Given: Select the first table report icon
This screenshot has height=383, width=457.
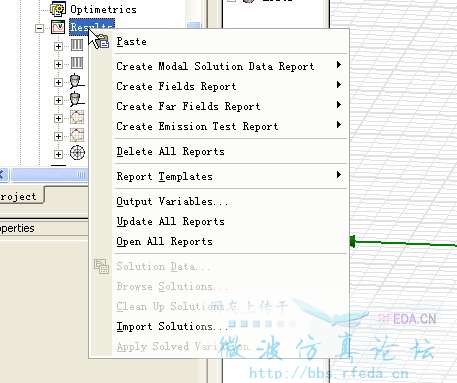Looking at the screenshot, I should tap(77, 45).
